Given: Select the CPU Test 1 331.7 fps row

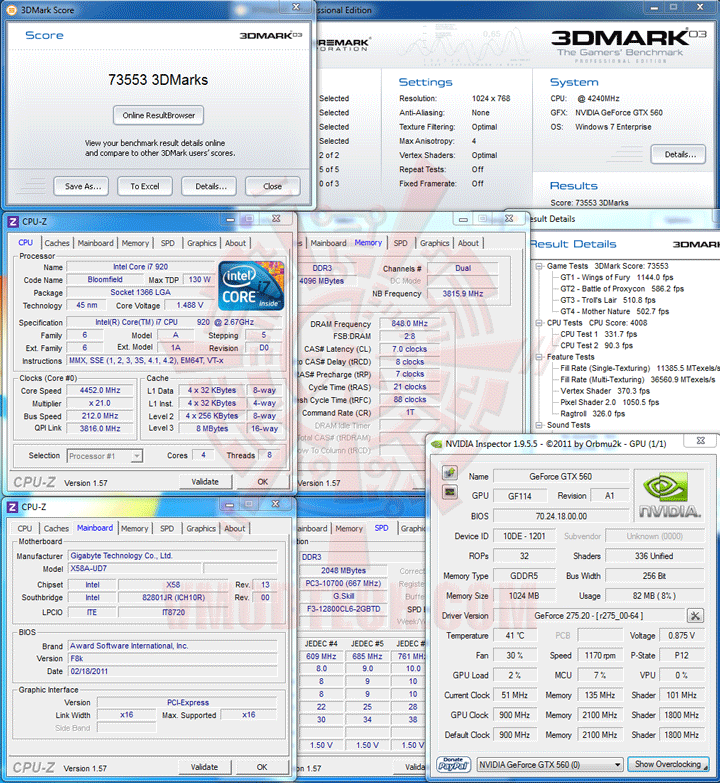Looking at the screenshot, I should tap(599, 334).
